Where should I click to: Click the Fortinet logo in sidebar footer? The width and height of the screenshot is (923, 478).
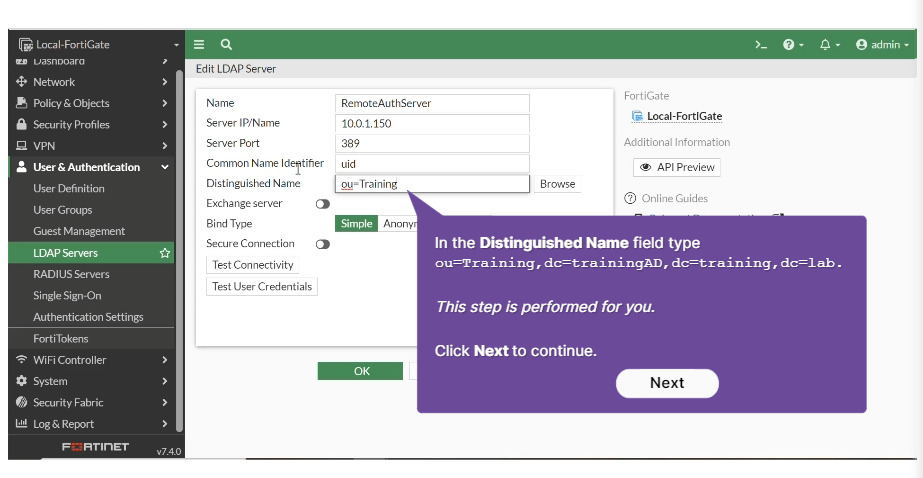pyautogui.click(x=95, y=447)
